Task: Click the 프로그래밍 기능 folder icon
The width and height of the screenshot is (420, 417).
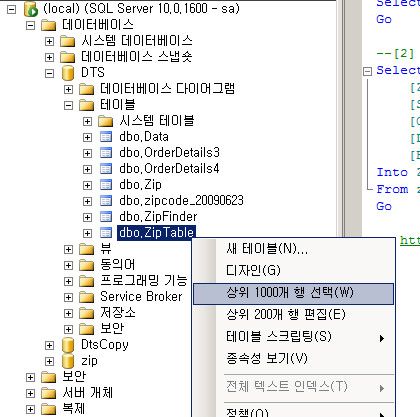Action: coord(87,281)
